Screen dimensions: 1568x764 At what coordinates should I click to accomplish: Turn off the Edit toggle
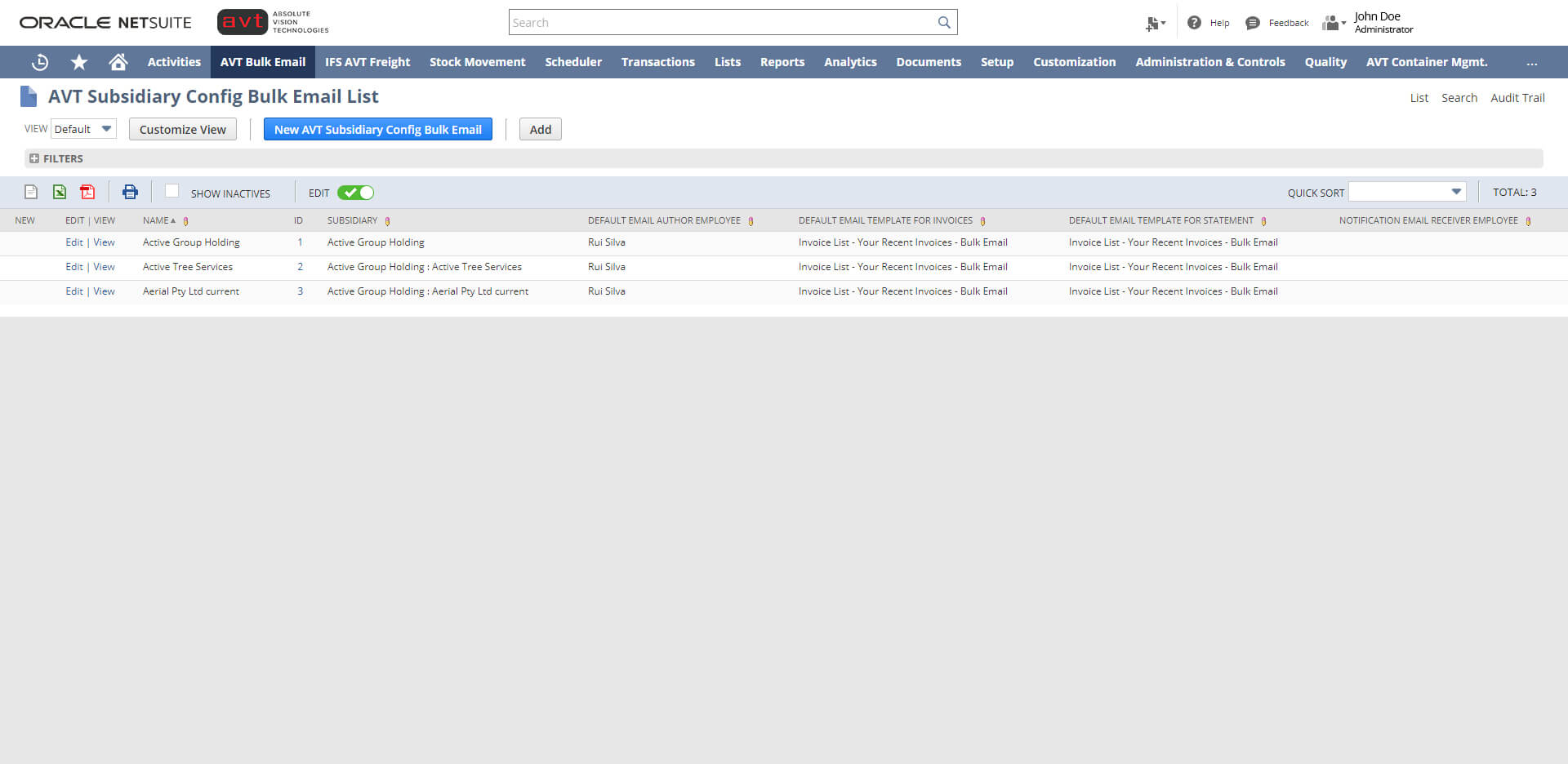tap(354, 192)
